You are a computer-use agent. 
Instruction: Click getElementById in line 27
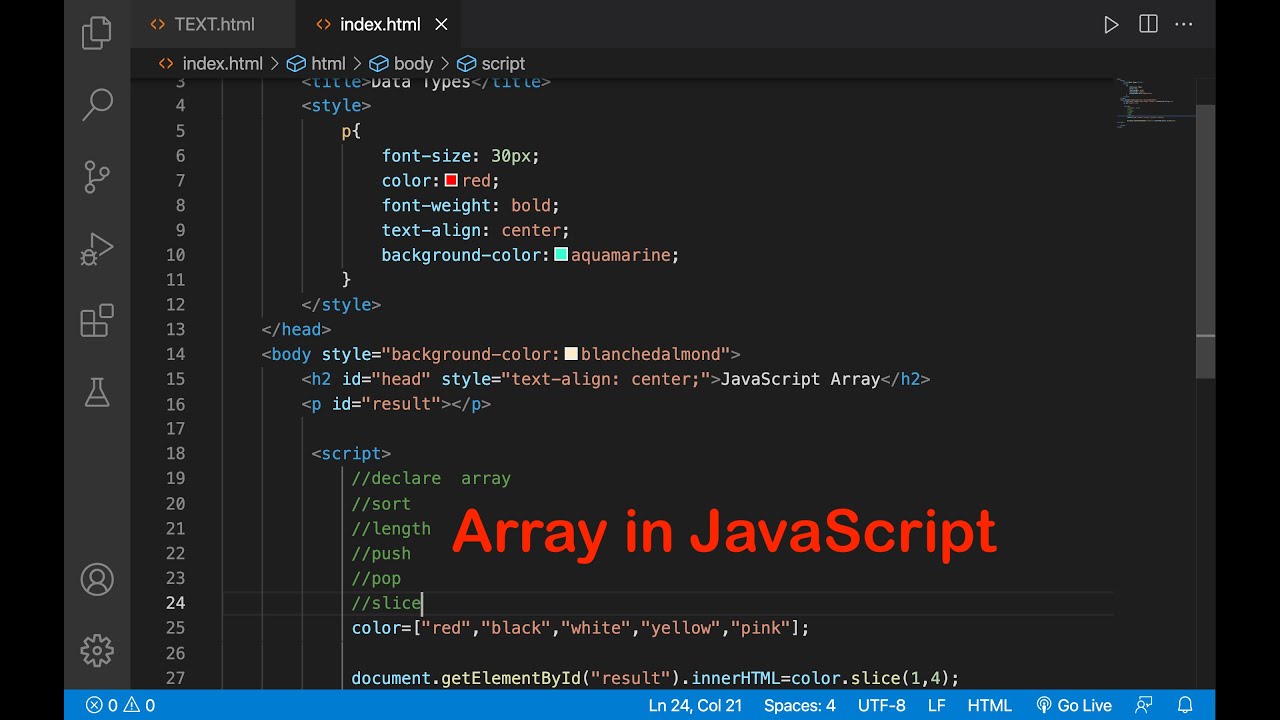point(511,678)
